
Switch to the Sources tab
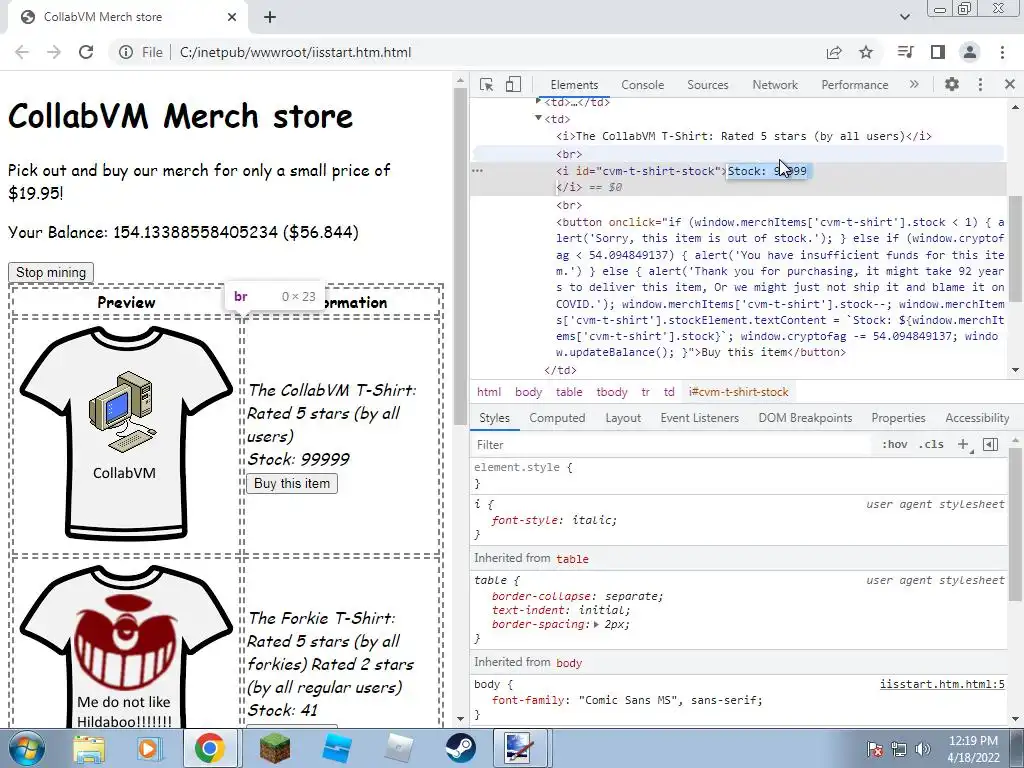(x=707, y=85)
